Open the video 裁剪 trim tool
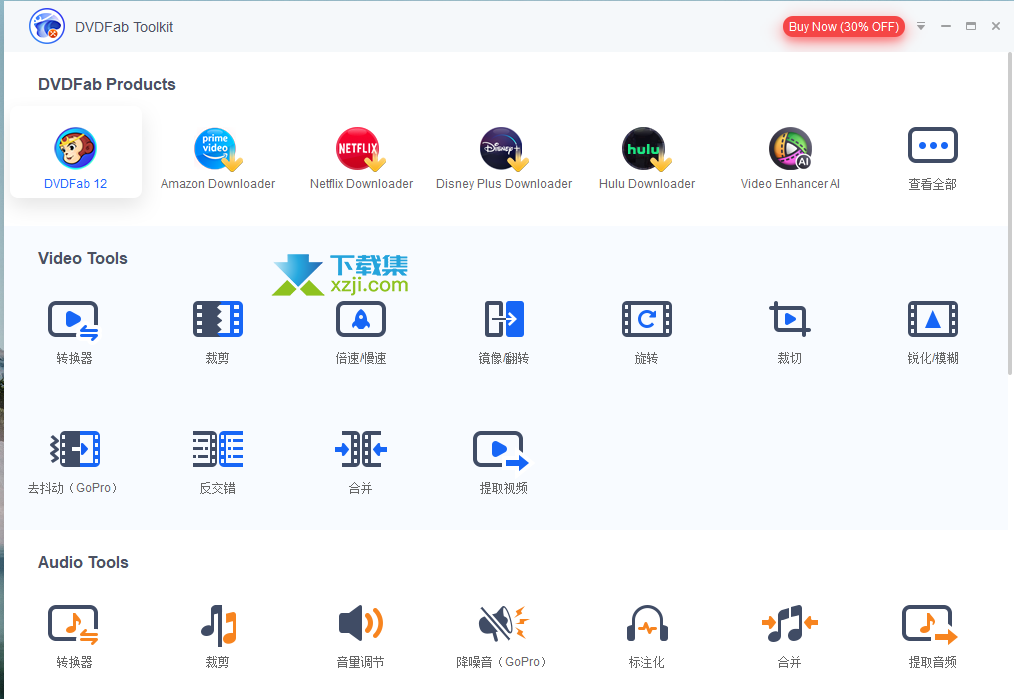The width and height of the screenshot is (1014, 699). [x=217, y=333]
